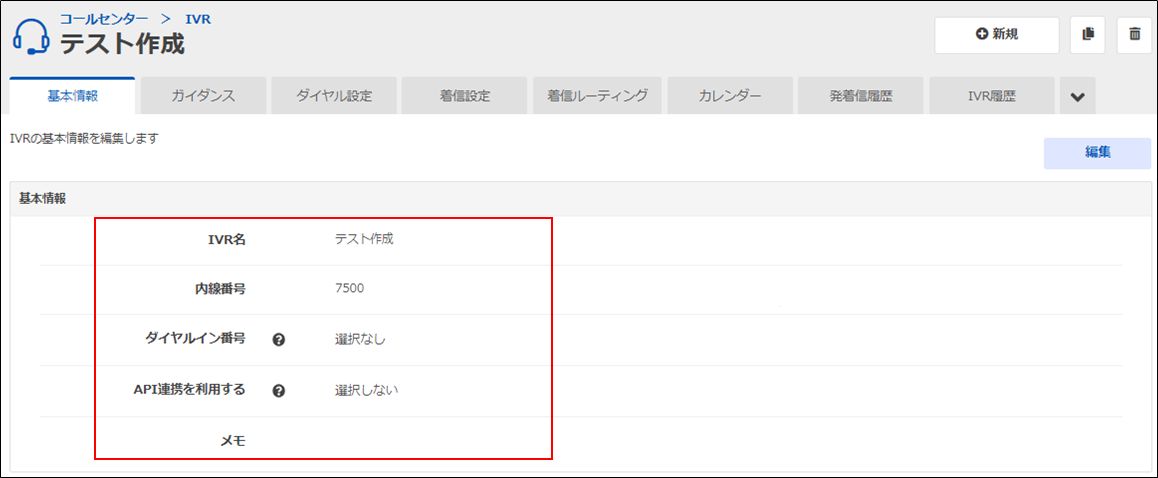Click the IVR名 value テスト作成
Viewport: 1158px width, 478px height.
pyautogui.click(x=364, y=239)
